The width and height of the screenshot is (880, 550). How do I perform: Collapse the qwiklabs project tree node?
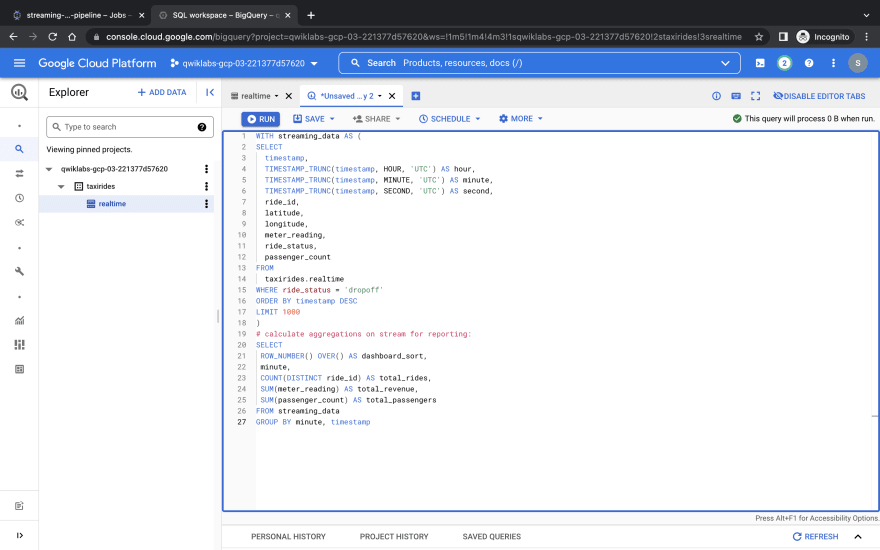pos(49,169)
